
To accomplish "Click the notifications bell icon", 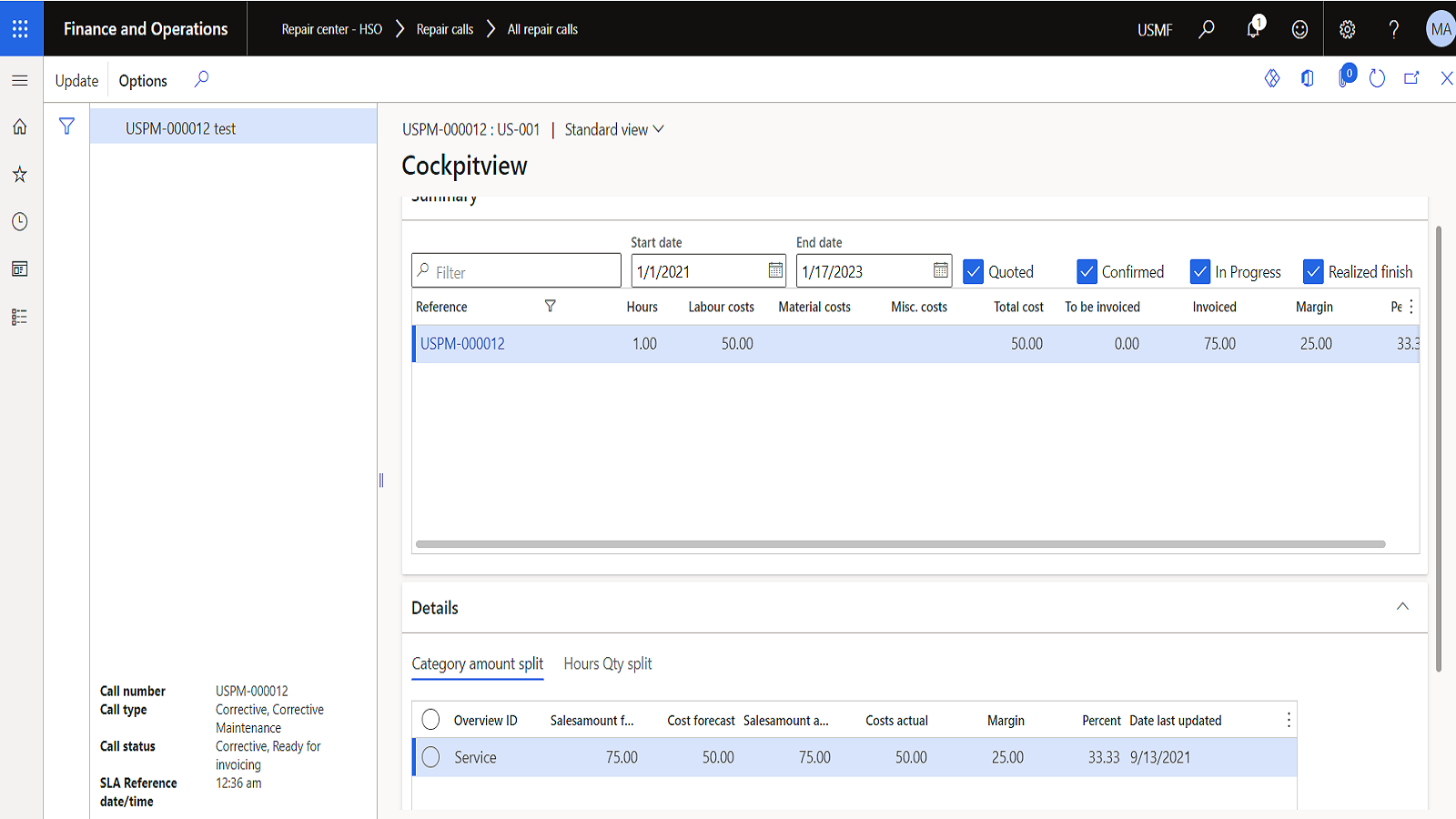I will [1253, 29].
